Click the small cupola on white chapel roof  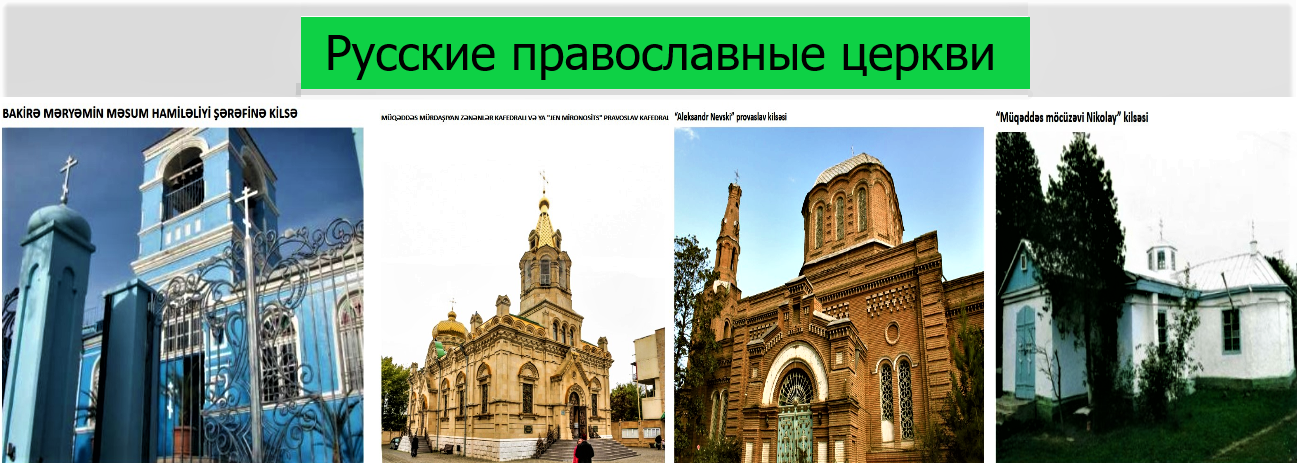pos(1161,255)
